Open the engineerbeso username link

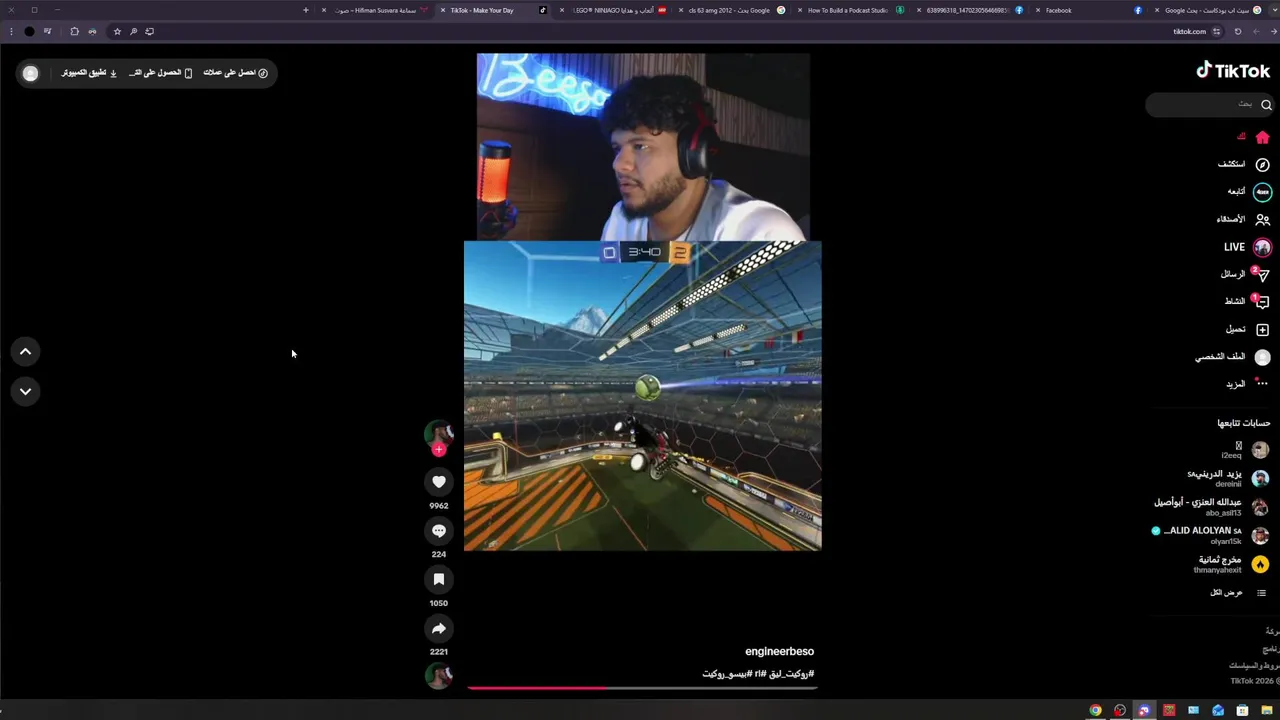pos(779,652)
